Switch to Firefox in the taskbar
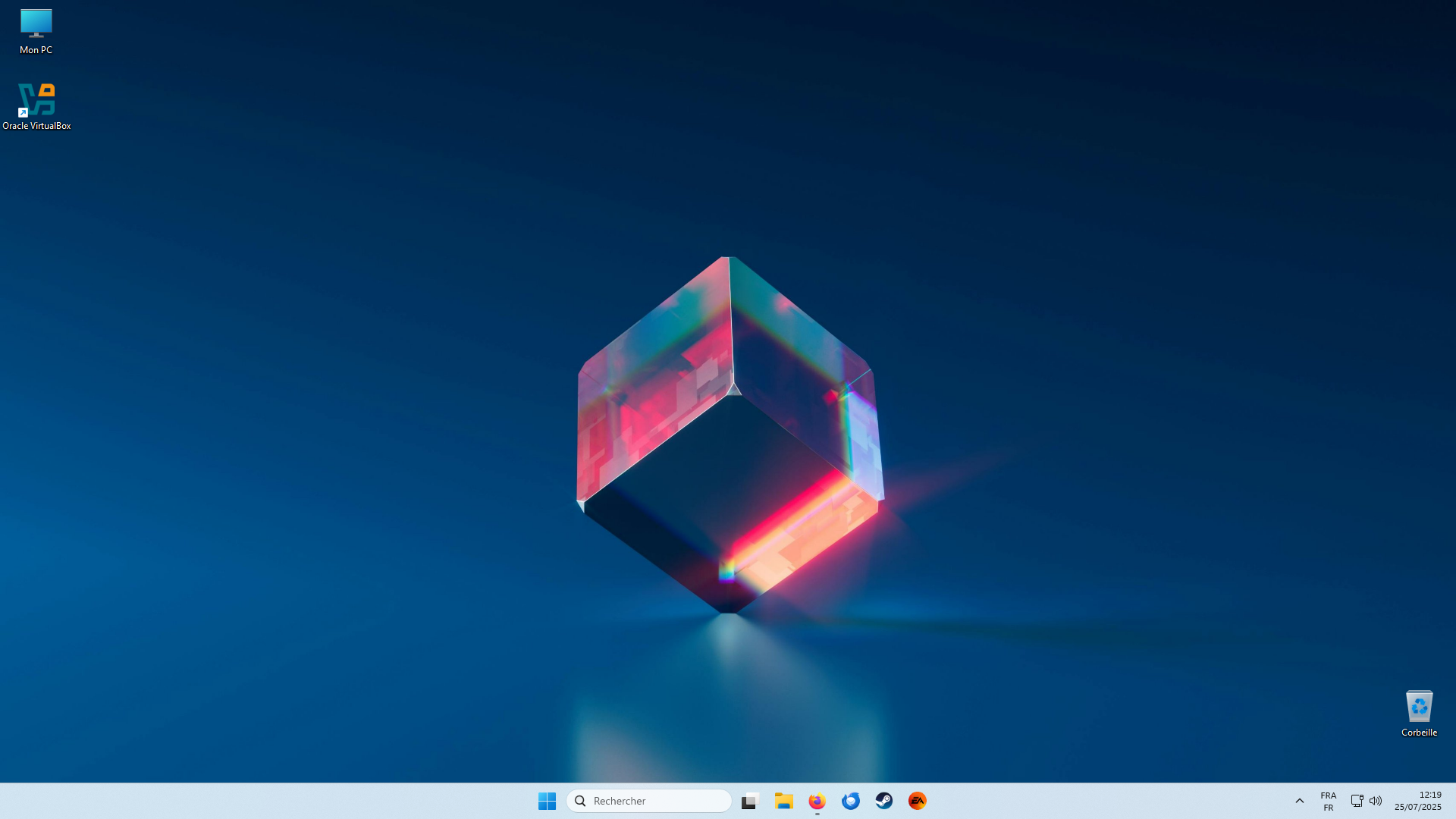 pyautogui.click(x=817, y=801)
